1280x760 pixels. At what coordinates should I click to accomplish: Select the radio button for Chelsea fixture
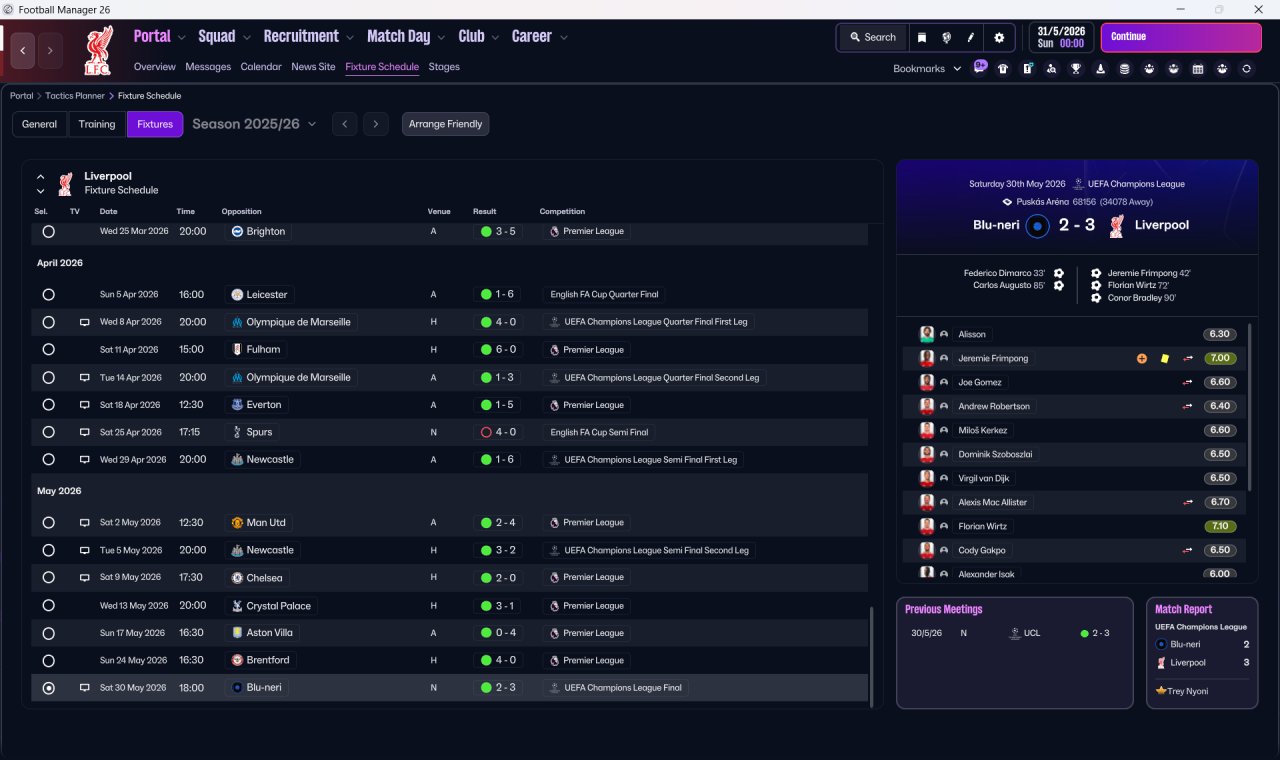48,578
